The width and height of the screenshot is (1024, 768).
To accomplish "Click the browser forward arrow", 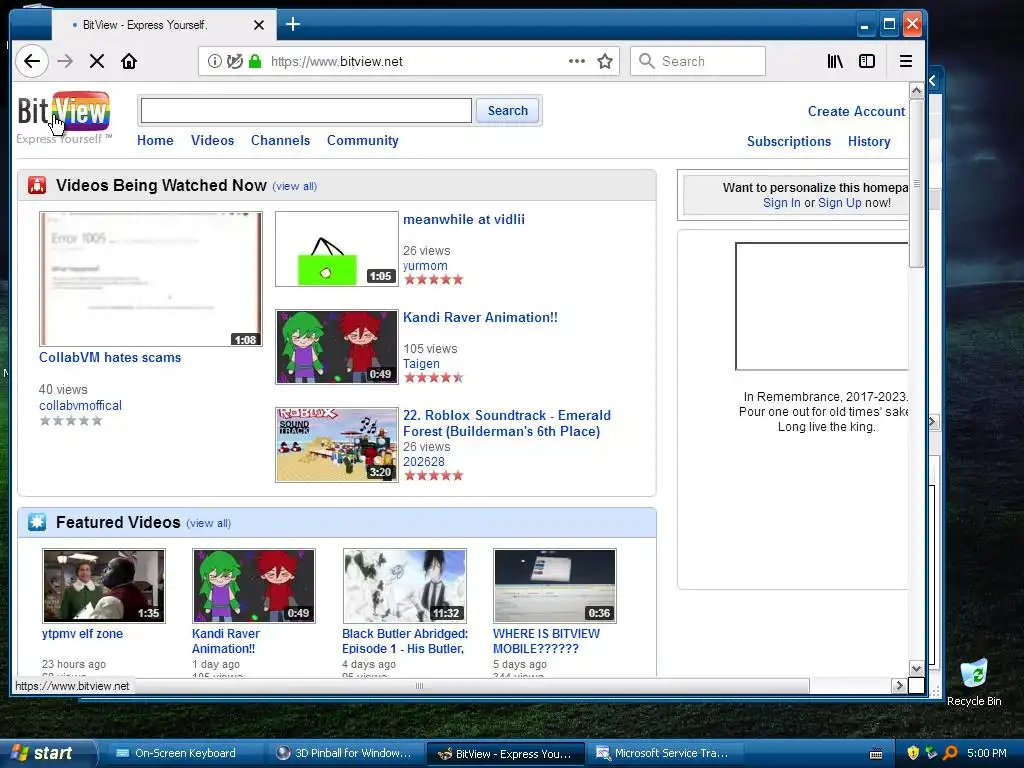I will click(x=65, y=61).
